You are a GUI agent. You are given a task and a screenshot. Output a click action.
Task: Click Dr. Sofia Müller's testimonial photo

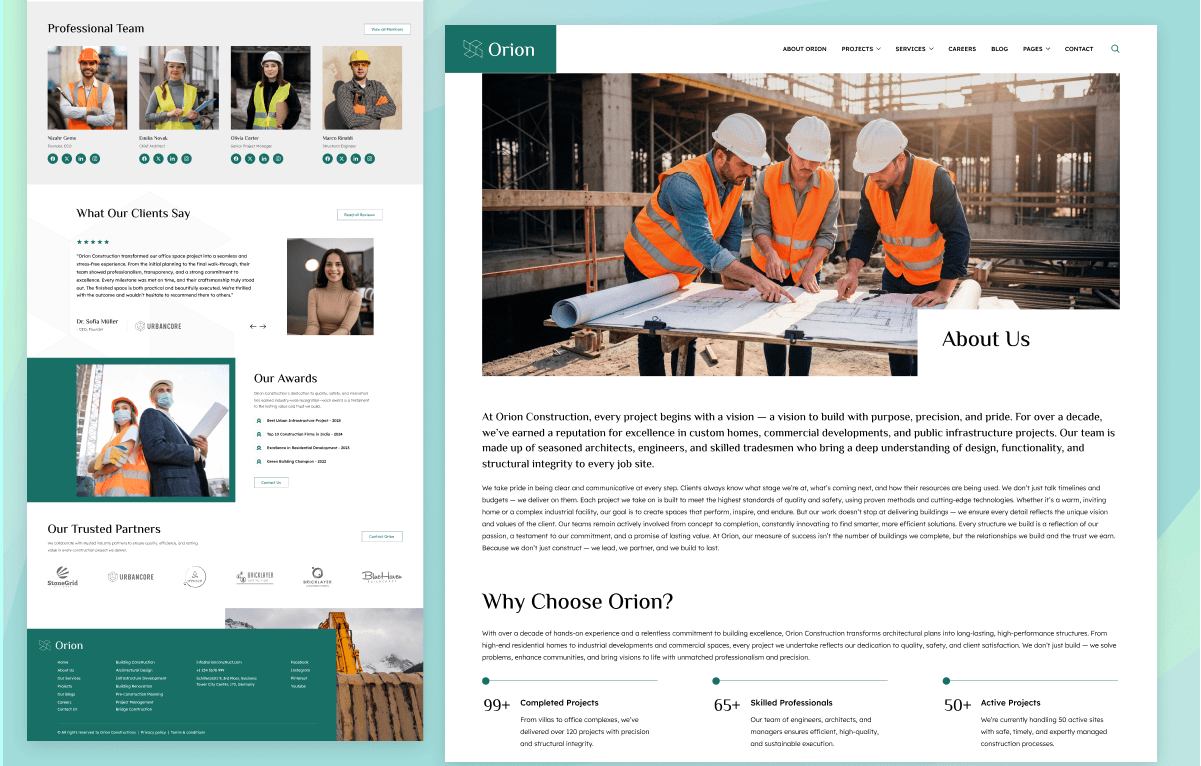tap(330, 286)
